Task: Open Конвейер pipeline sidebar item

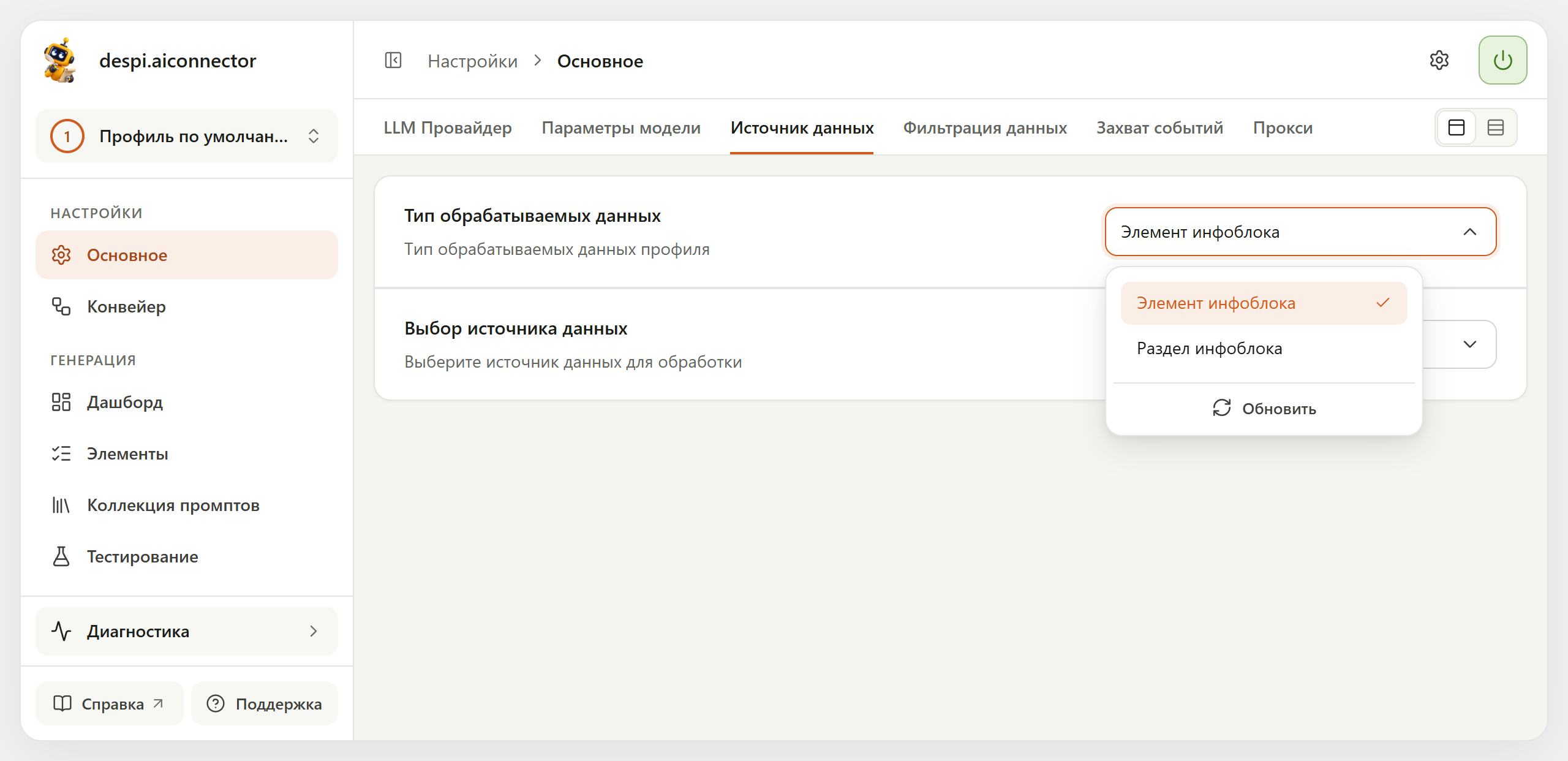Action: [x=187, y=306]
